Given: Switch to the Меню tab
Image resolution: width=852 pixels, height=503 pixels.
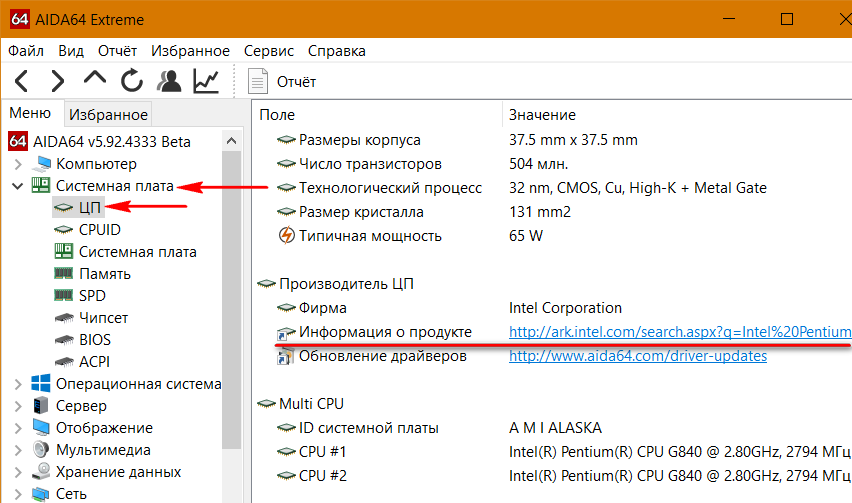Looking at the screenshot, I should coord(30,113).
